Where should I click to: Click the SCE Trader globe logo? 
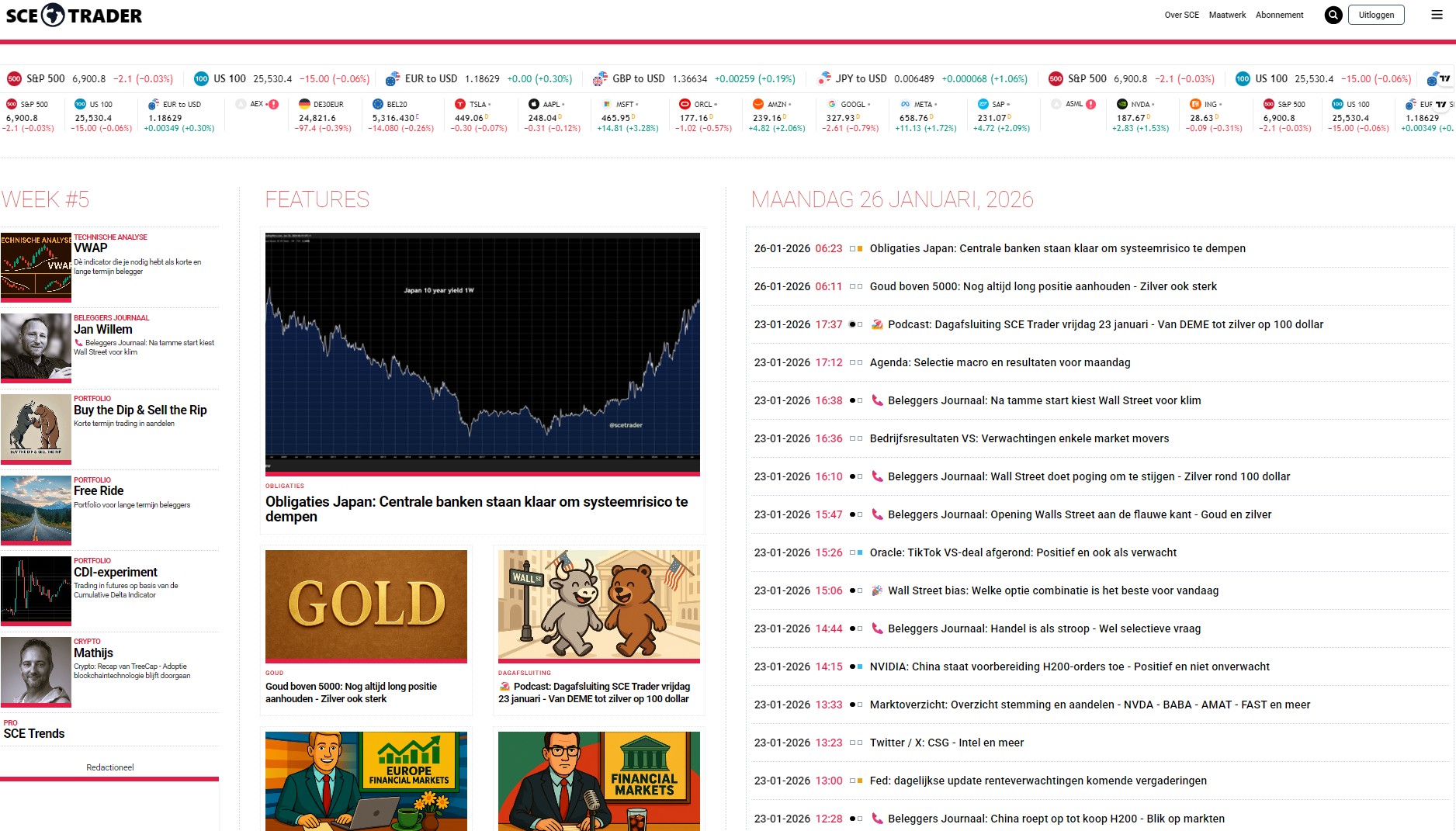point(53,15)
